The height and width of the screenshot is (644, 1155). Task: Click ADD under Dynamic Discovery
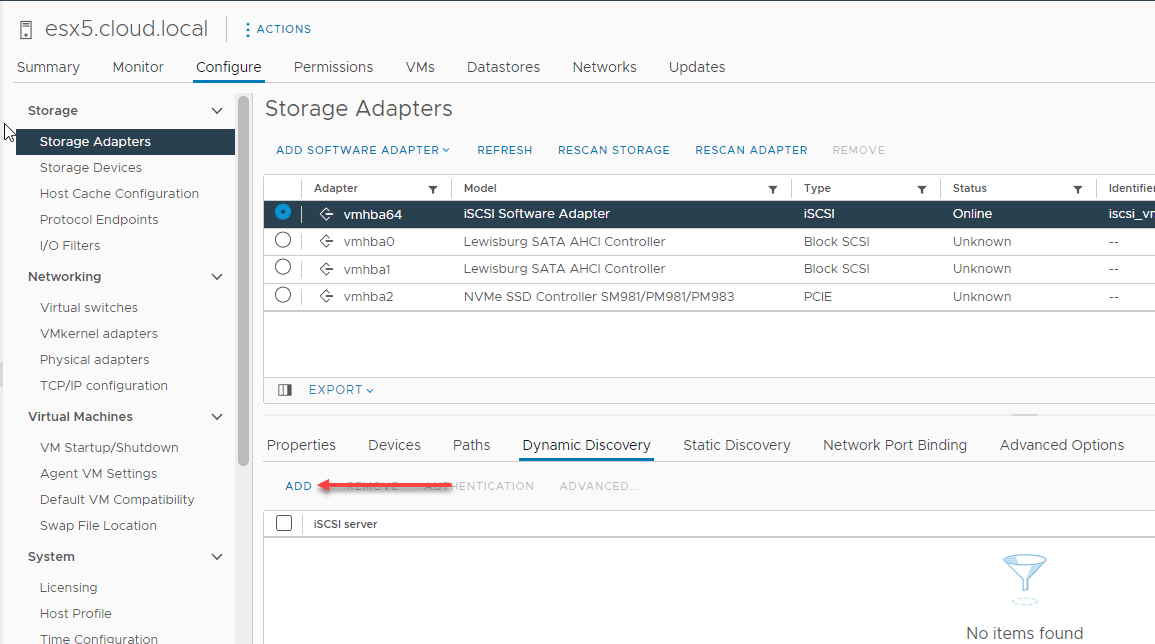[x=298, y=485]
